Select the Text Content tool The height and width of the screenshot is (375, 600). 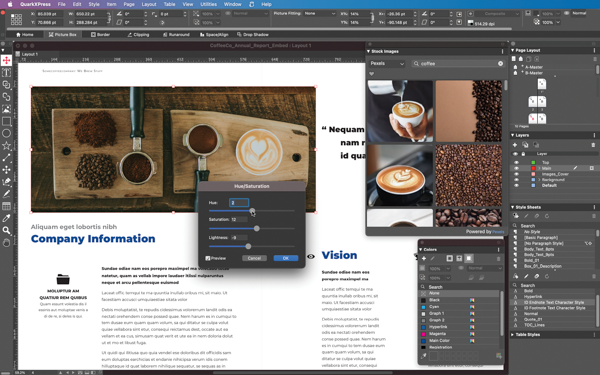click(x=7, y=73)
